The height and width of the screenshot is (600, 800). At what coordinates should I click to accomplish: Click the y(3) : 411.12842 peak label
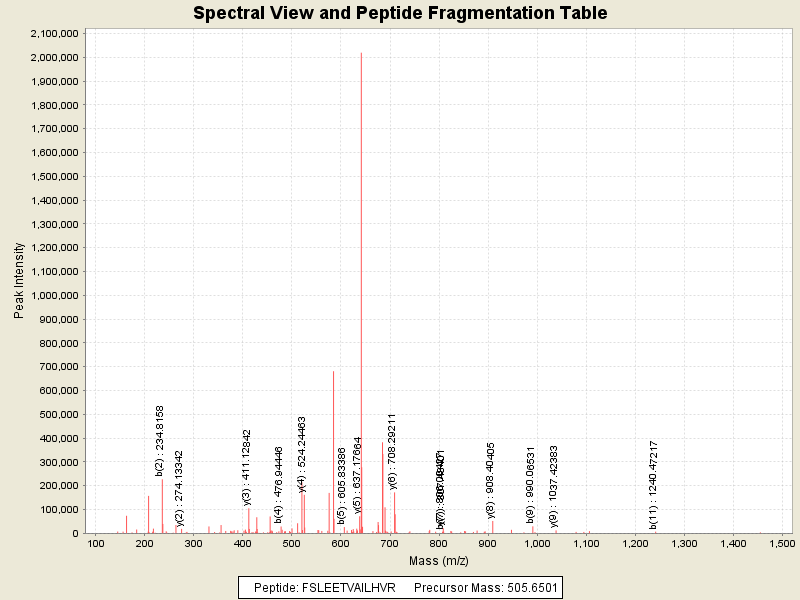(x=247, y=467)
